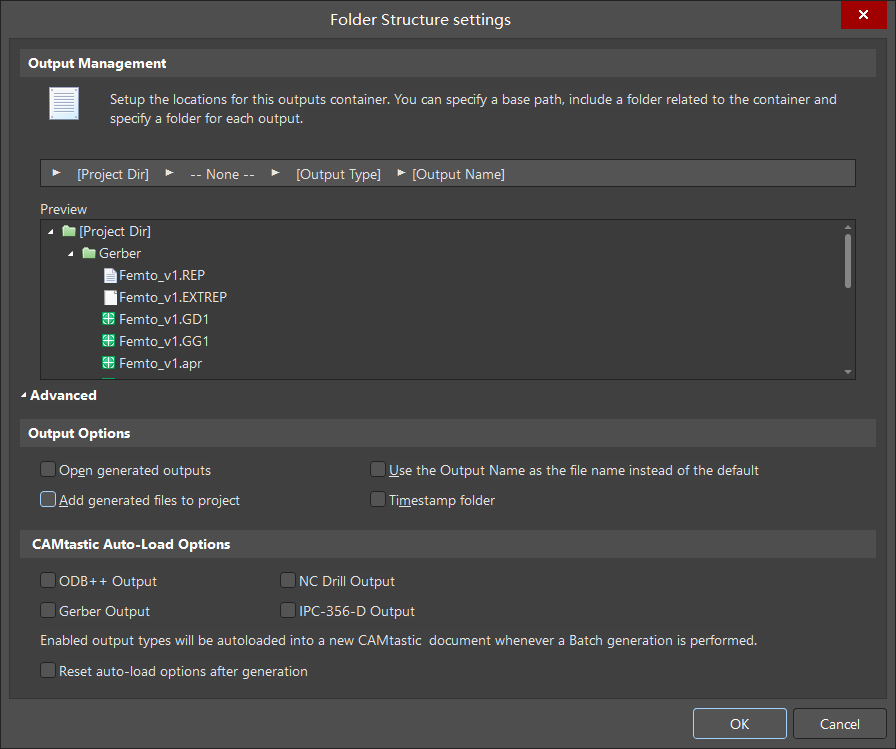Toggle Add generated files to project

coord(48,499)
